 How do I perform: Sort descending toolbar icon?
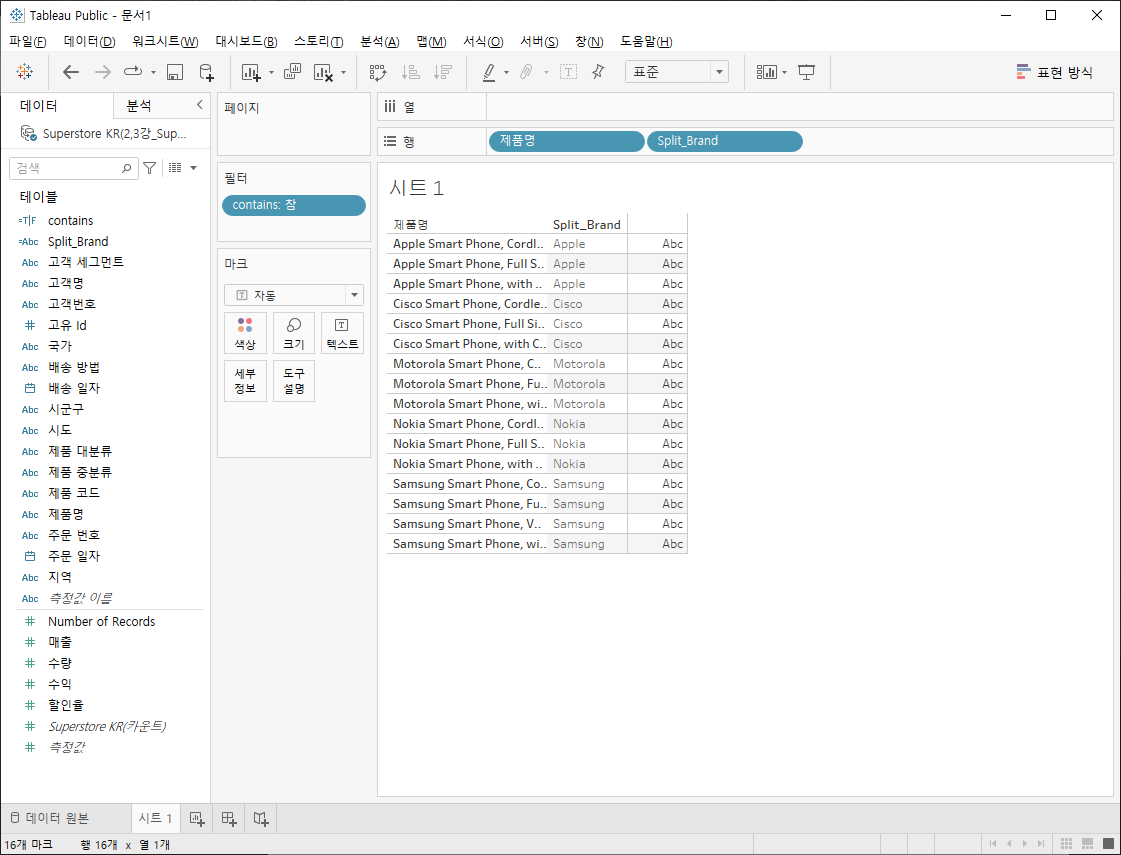[443, 71]
